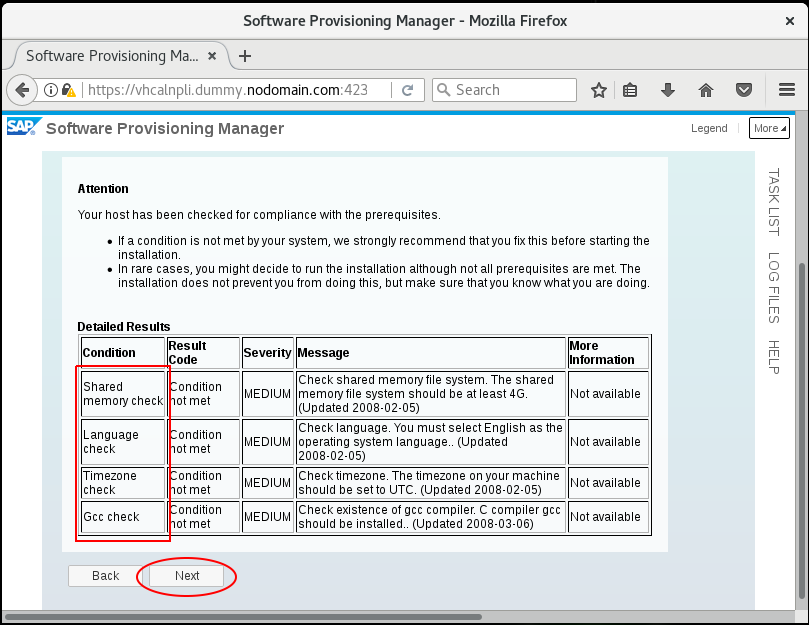
Task: Click MEDIUM severity in Shared memory row
Action: click(267, 394)
